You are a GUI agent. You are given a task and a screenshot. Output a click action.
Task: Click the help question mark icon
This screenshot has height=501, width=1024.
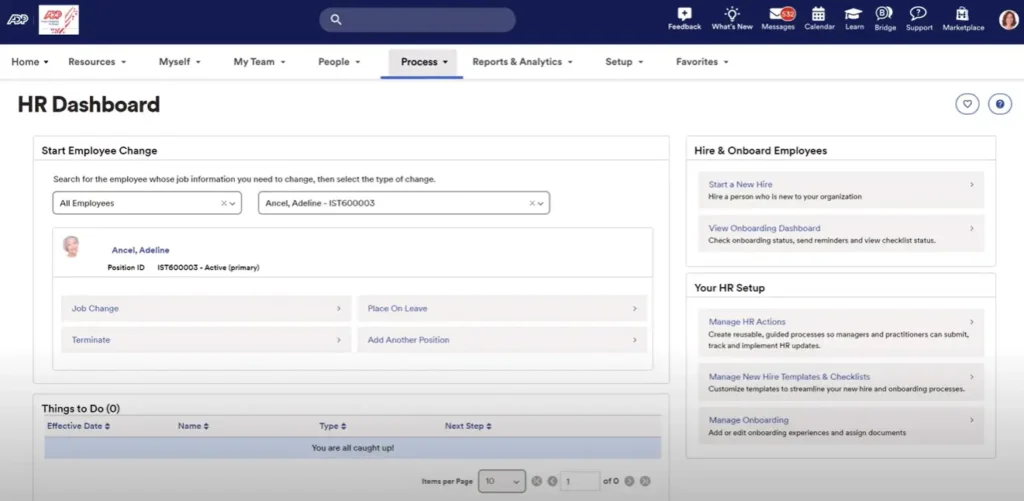point(999,104)
